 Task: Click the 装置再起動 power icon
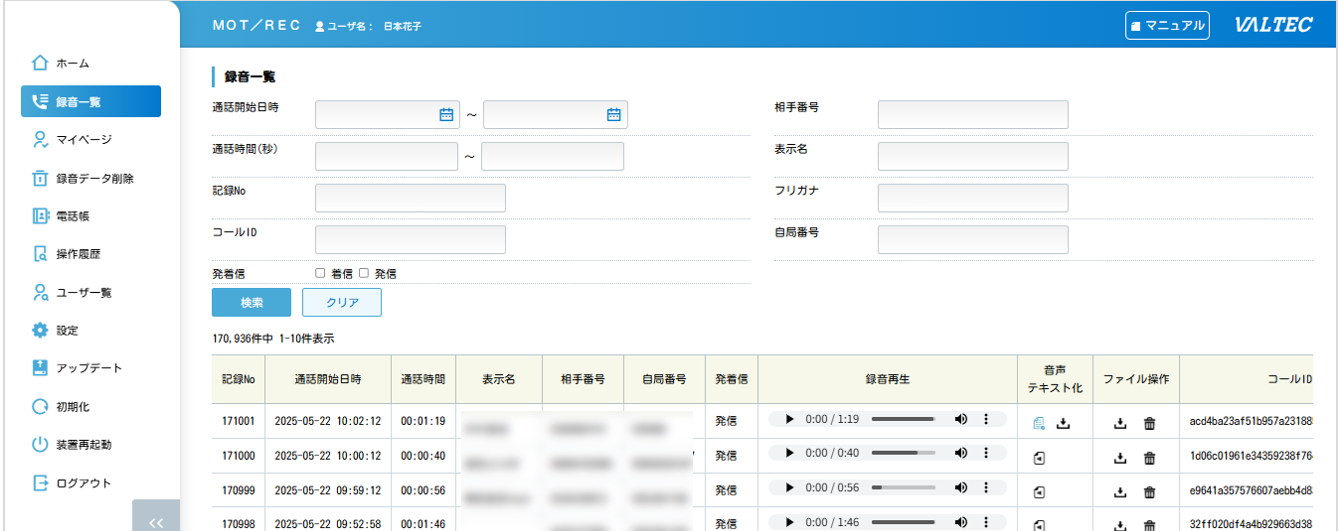pyautogui.click(x=40, y=445)
